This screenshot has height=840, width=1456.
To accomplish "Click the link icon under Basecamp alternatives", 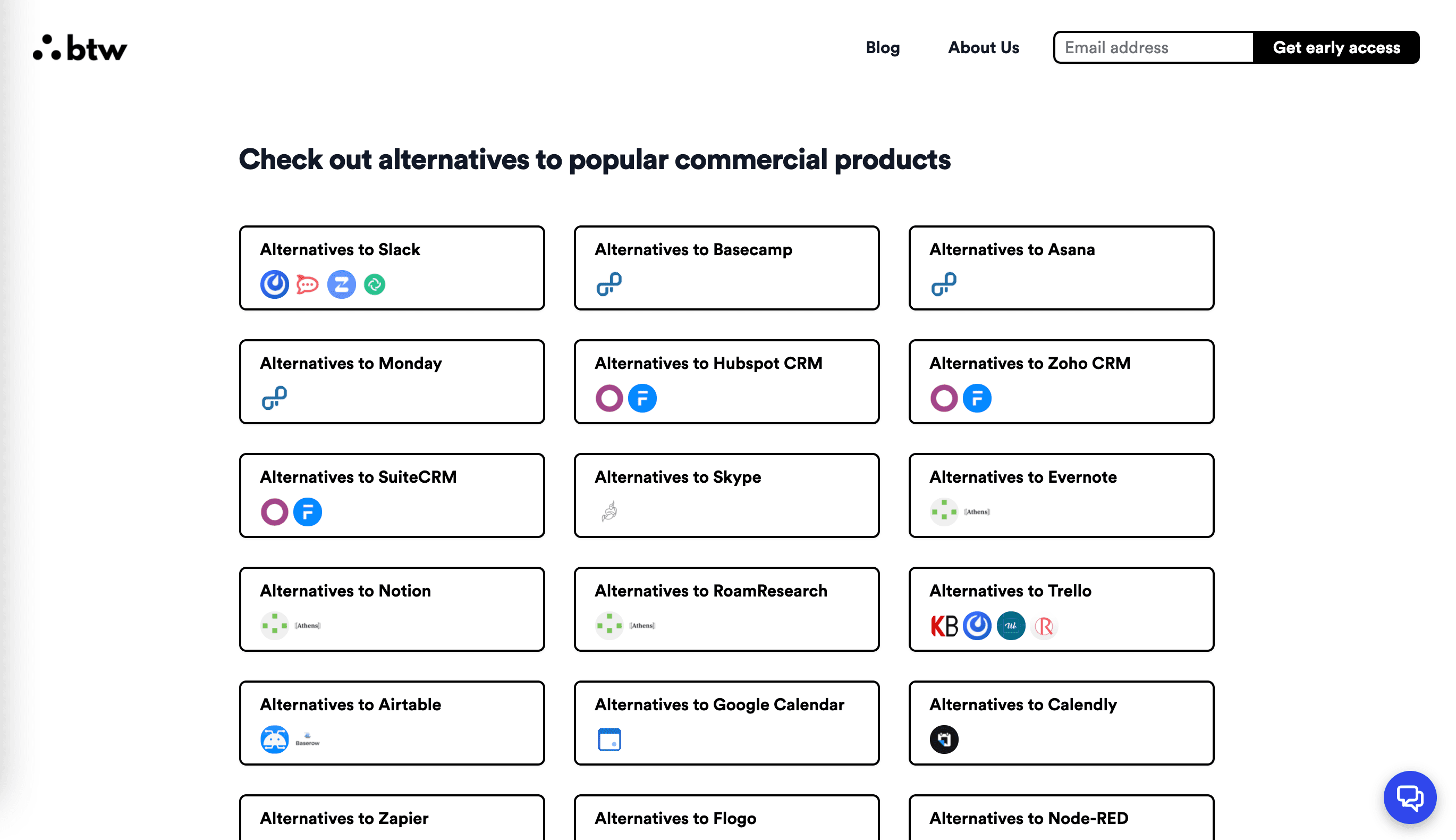I will point(609,284).
